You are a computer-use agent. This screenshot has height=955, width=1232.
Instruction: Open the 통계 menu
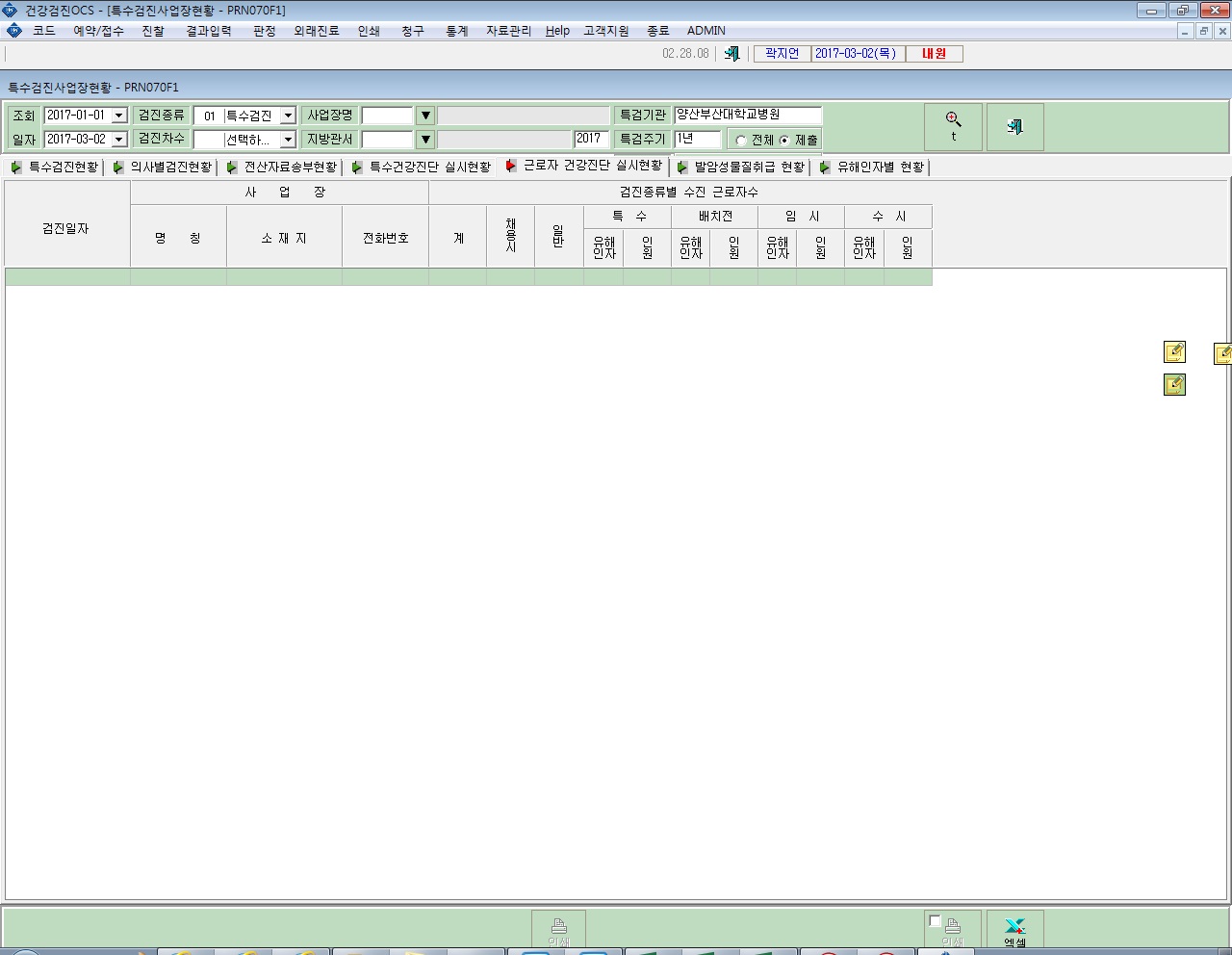click(x=456, y=31)
